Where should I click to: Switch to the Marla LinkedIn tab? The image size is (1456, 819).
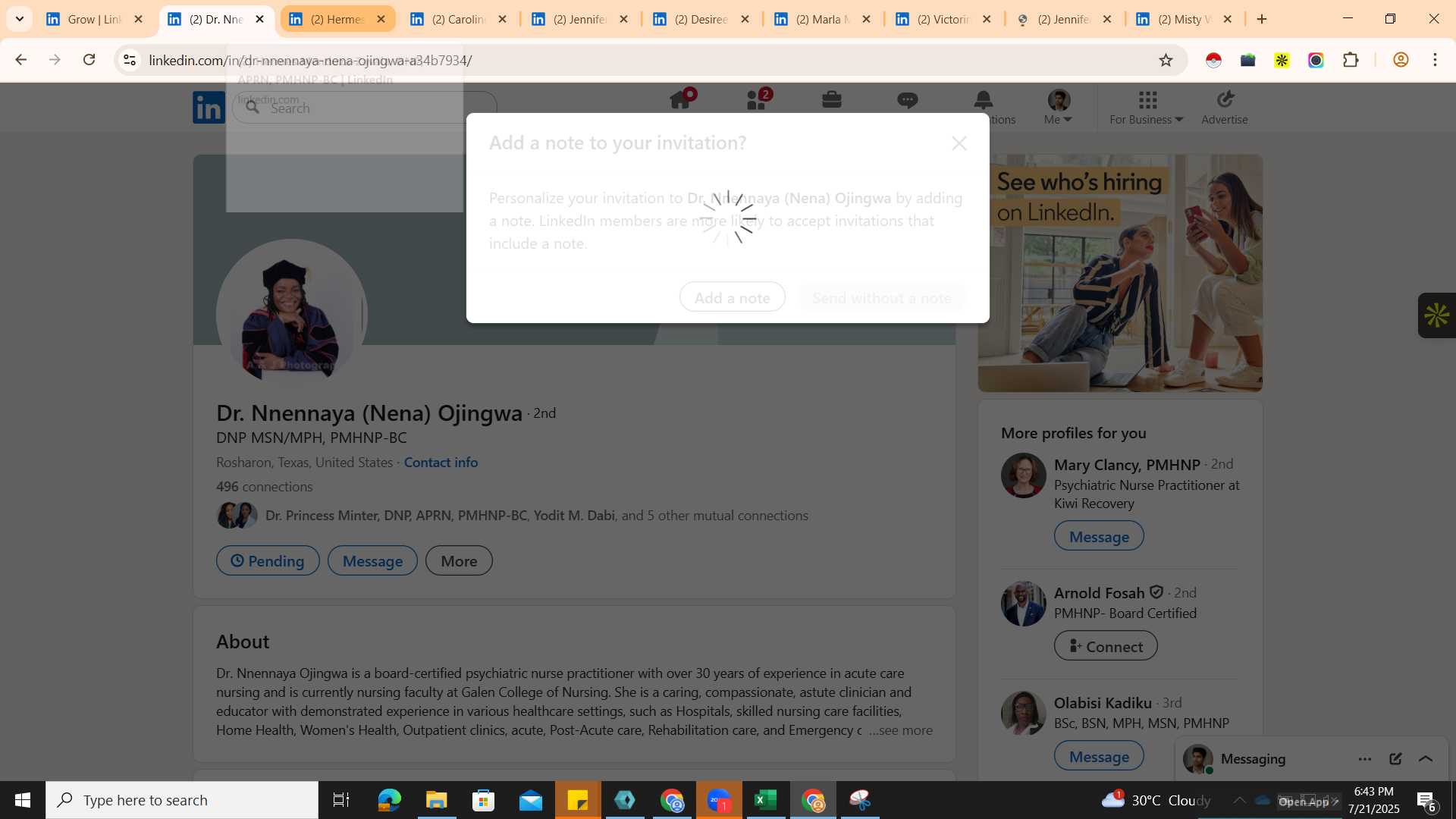coord(821,19)
